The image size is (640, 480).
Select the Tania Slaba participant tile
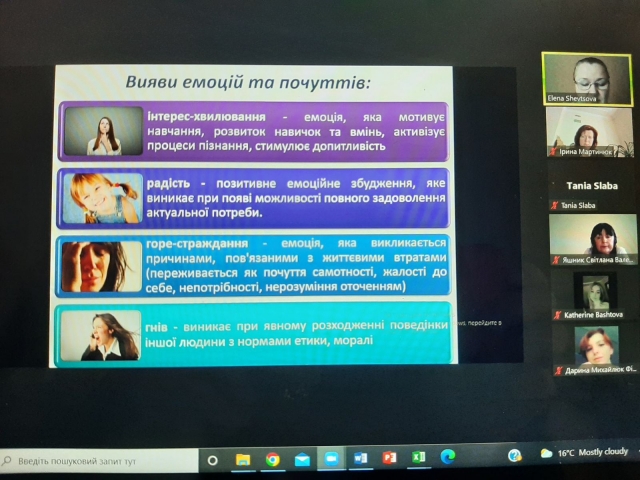point(592,186)
